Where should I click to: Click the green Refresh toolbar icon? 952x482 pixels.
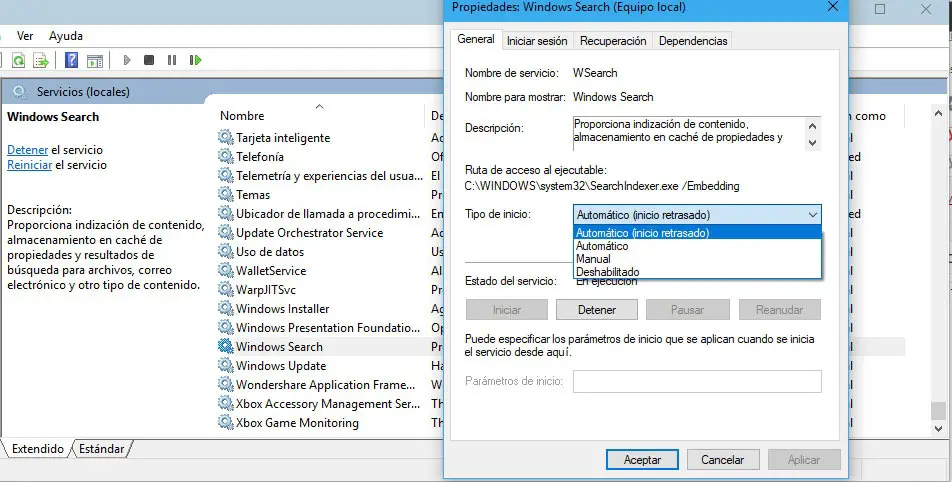coord(18,60)
